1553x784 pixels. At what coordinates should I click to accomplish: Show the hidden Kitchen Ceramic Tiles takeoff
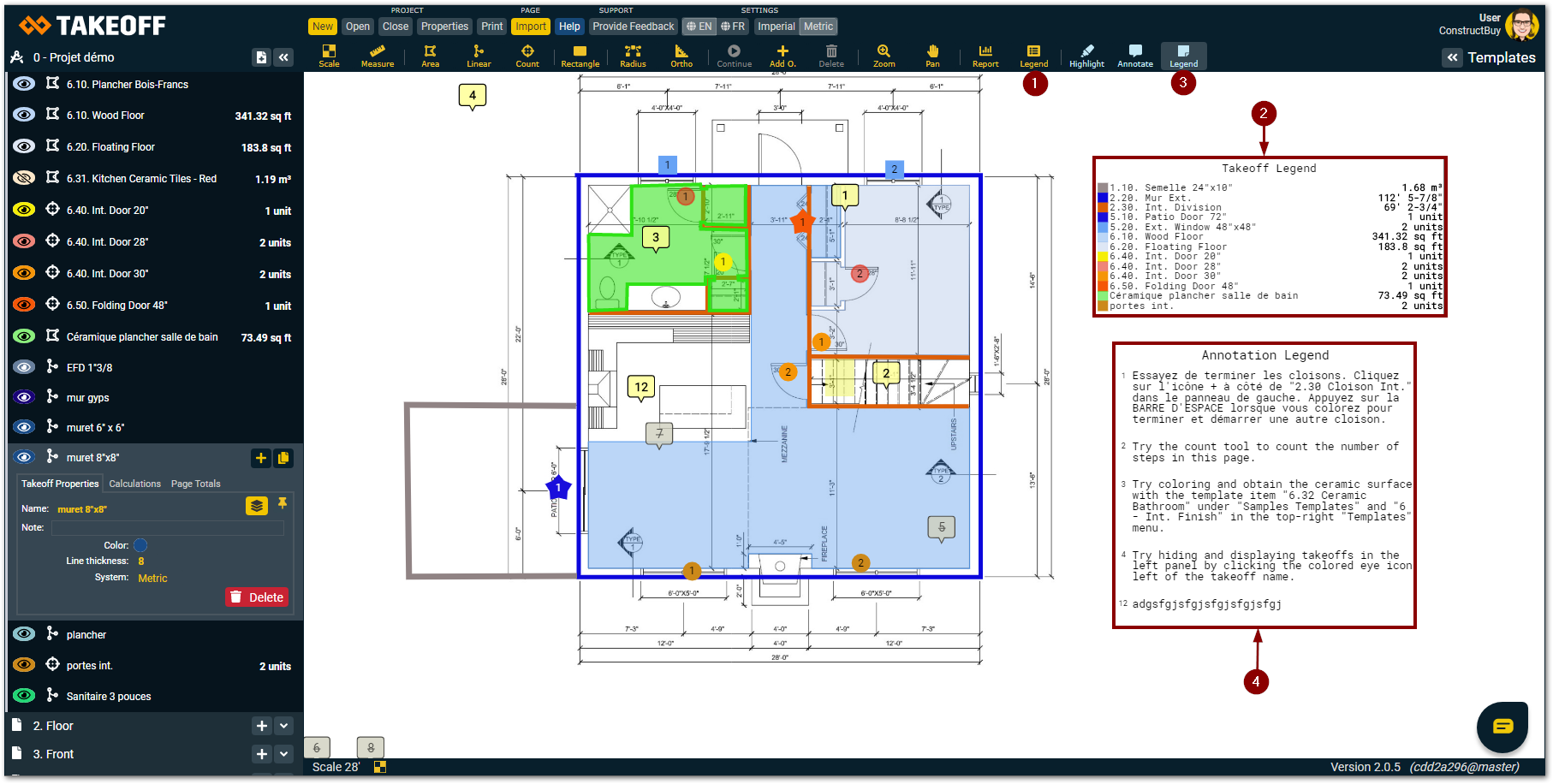tap(24, 178)
